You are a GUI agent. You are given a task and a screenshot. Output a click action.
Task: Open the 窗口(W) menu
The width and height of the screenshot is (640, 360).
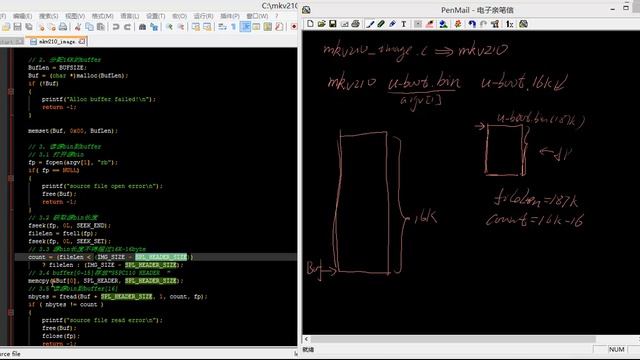[x=257, y=16]
